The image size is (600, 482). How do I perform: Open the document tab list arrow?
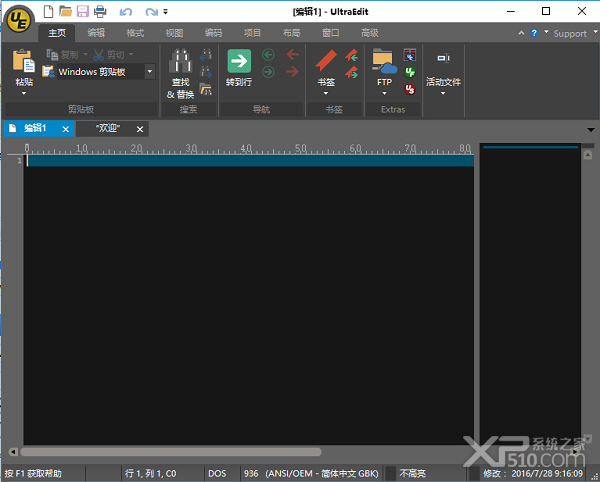click(591, 130)
